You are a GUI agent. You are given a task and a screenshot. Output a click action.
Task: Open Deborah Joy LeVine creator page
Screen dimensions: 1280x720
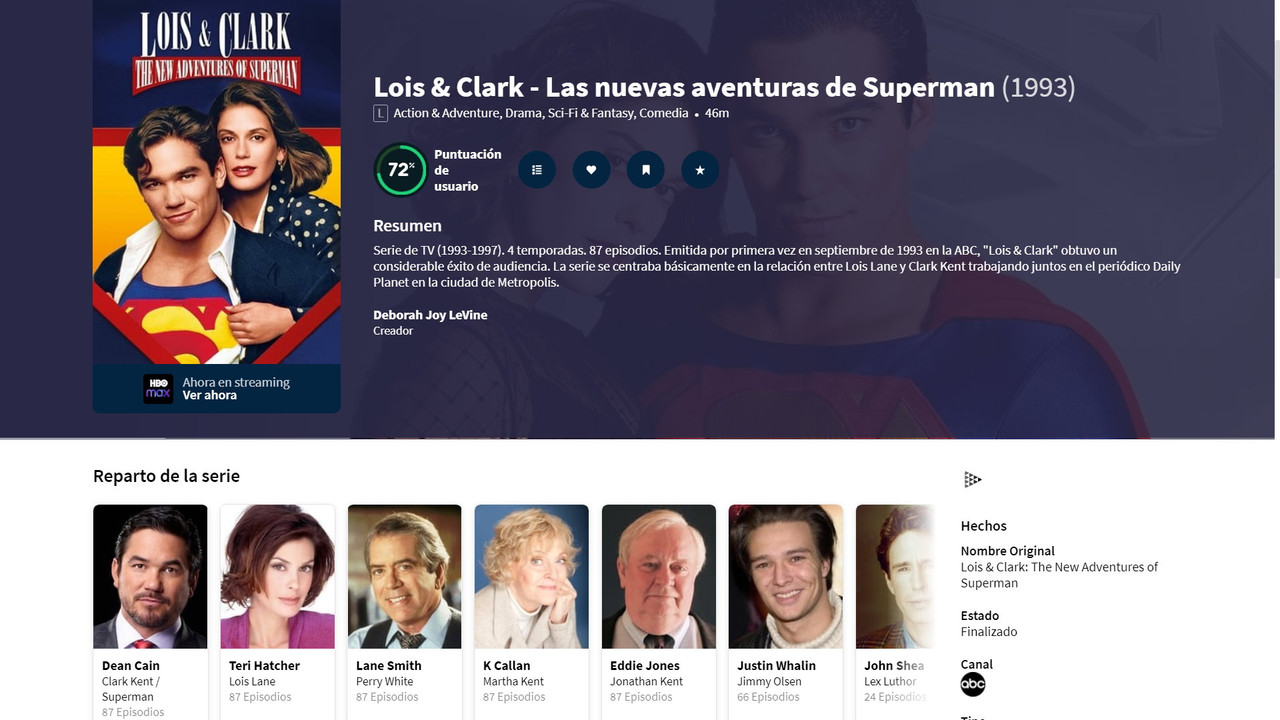point(430,315)
